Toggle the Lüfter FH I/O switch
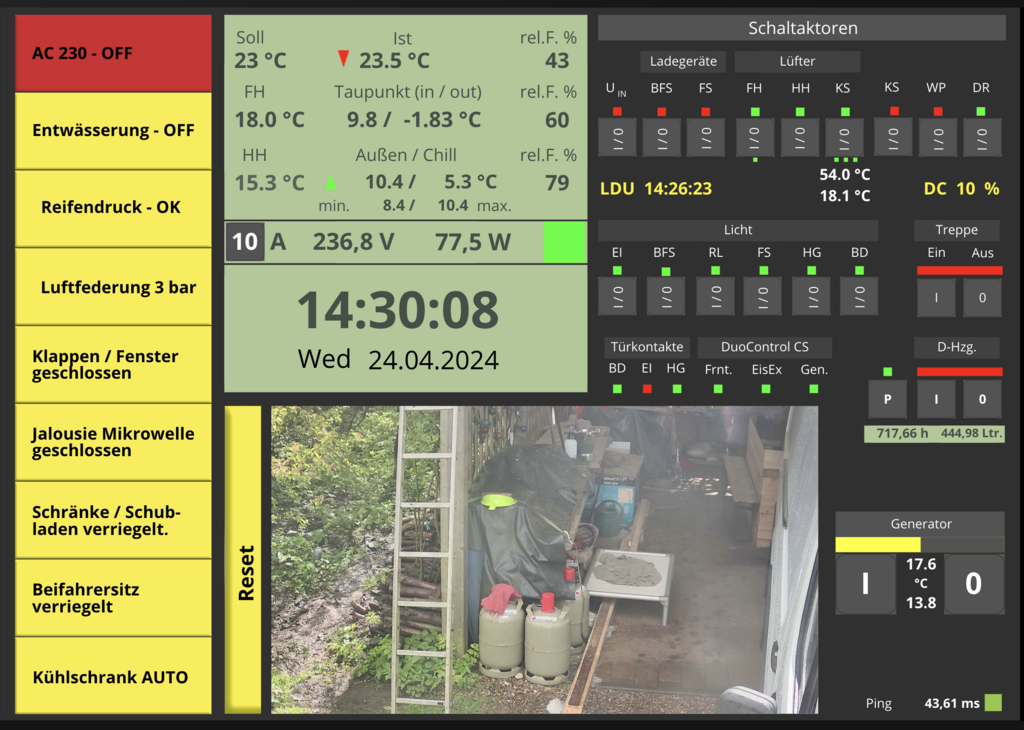This screenshot has height=730, width=1024. coord(754,137)
